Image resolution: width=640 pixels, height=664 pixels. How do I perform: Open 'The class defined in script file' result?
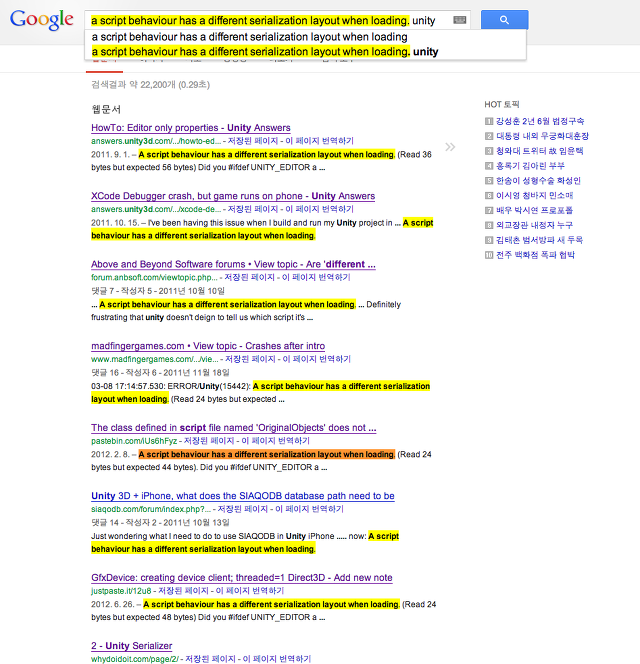233,428
